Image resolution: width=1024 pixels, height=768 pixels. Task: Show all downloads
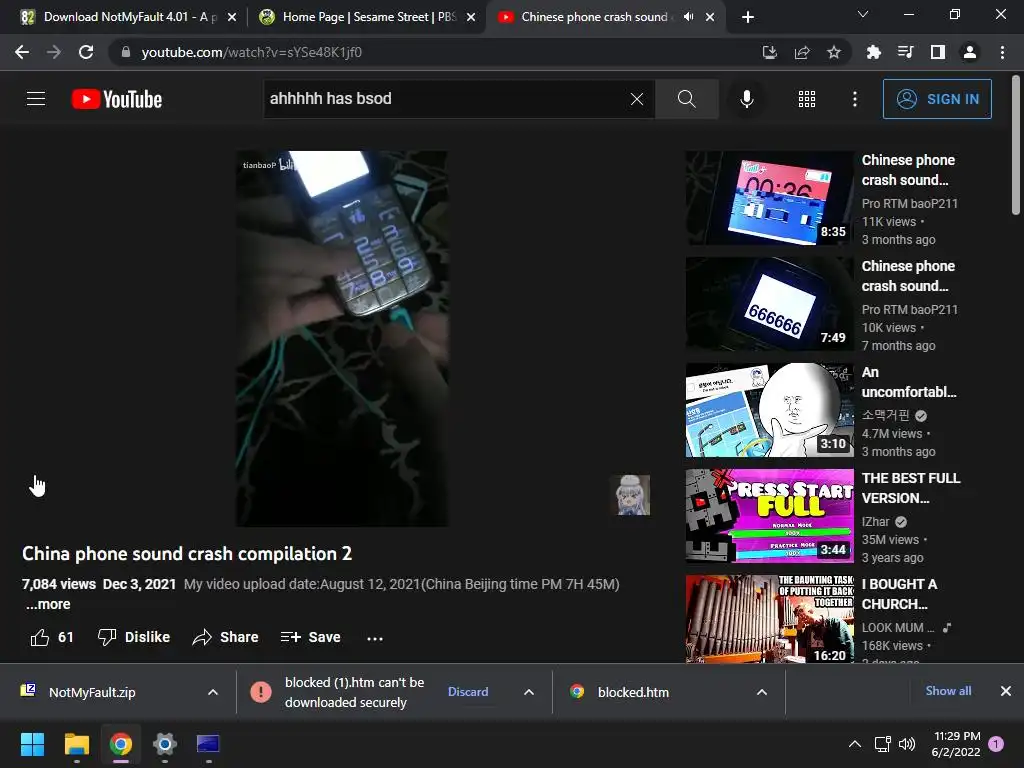point(948,691)
